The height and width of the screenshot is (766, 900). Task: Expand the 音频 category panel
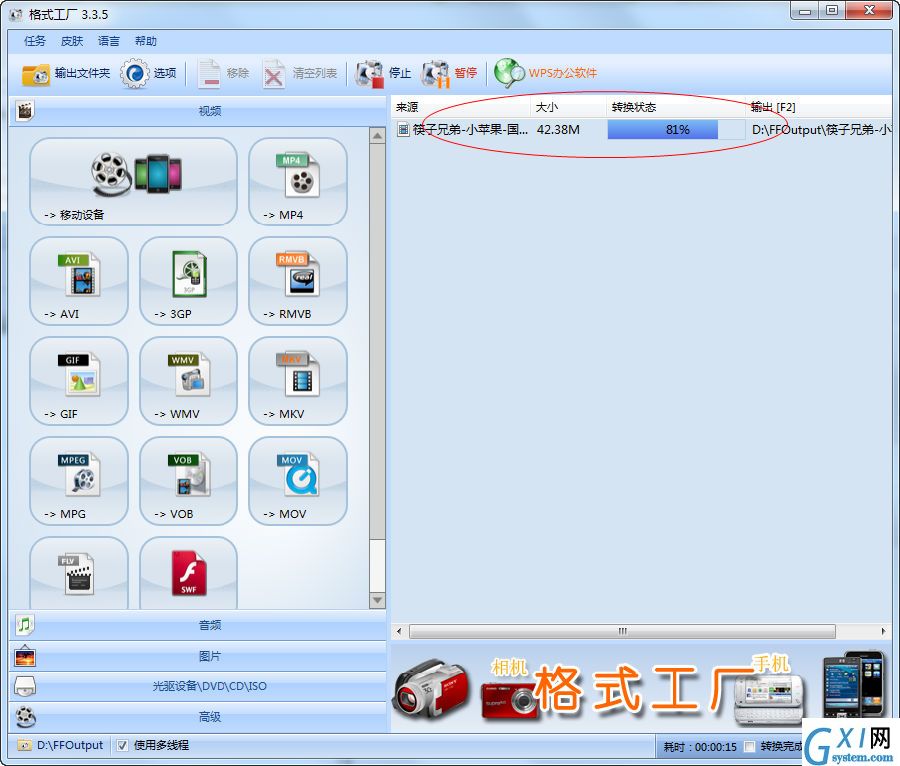click(198, 625)
